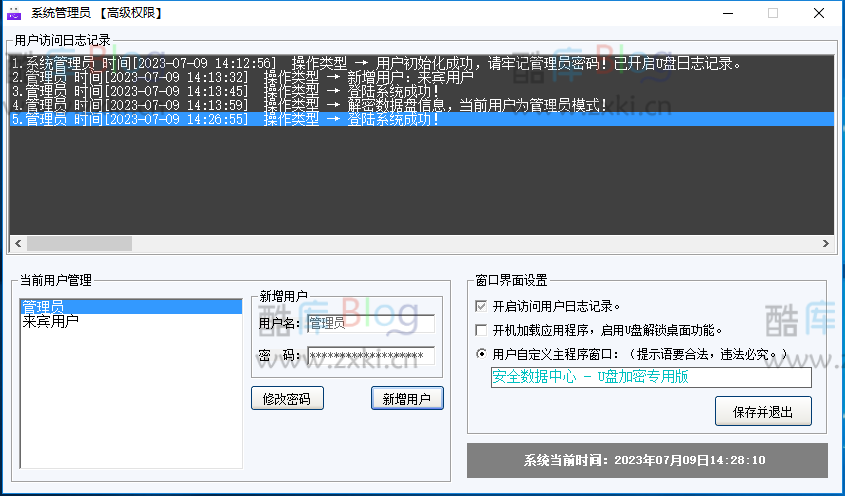Close the 系统管理员 window
Viewport: 845px width, 496px height.
point(819,13)
